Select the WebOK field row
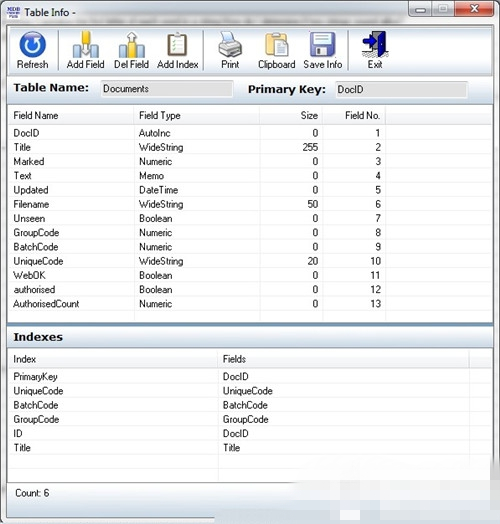Image resolution: width=500 pixels, height=524 pixels. coord(249,275)
